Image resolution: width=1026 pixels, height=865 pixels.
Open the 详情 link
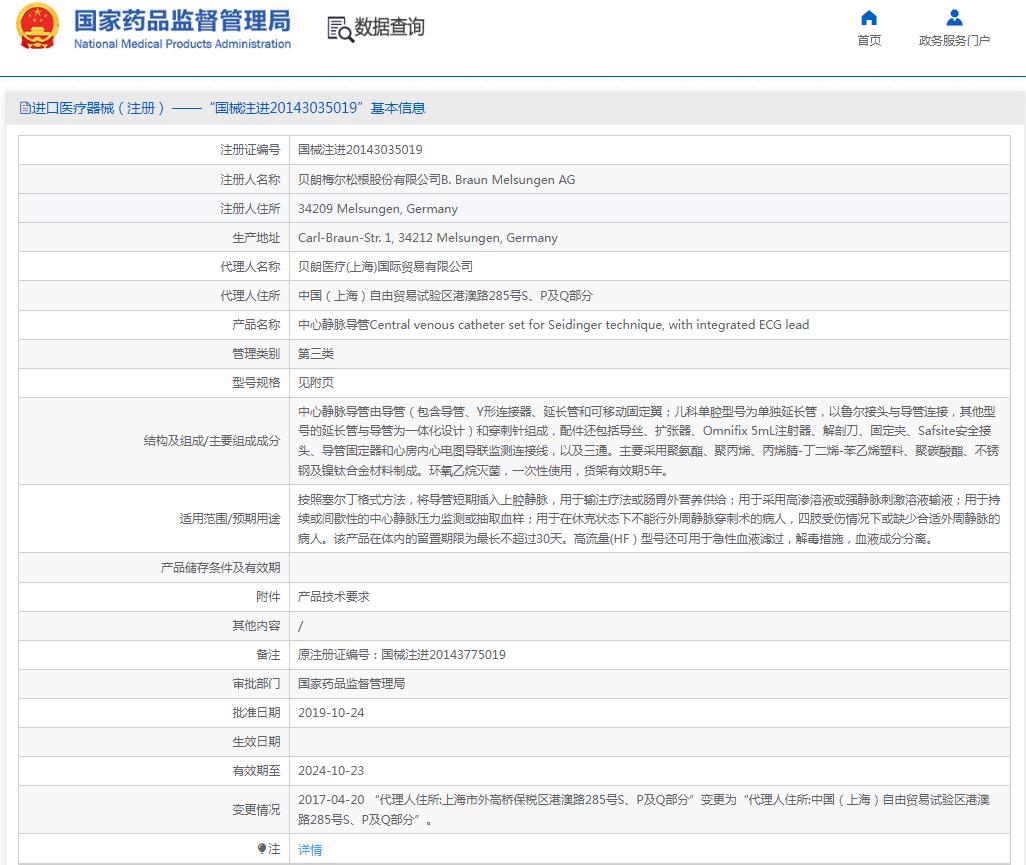[310, 849]
